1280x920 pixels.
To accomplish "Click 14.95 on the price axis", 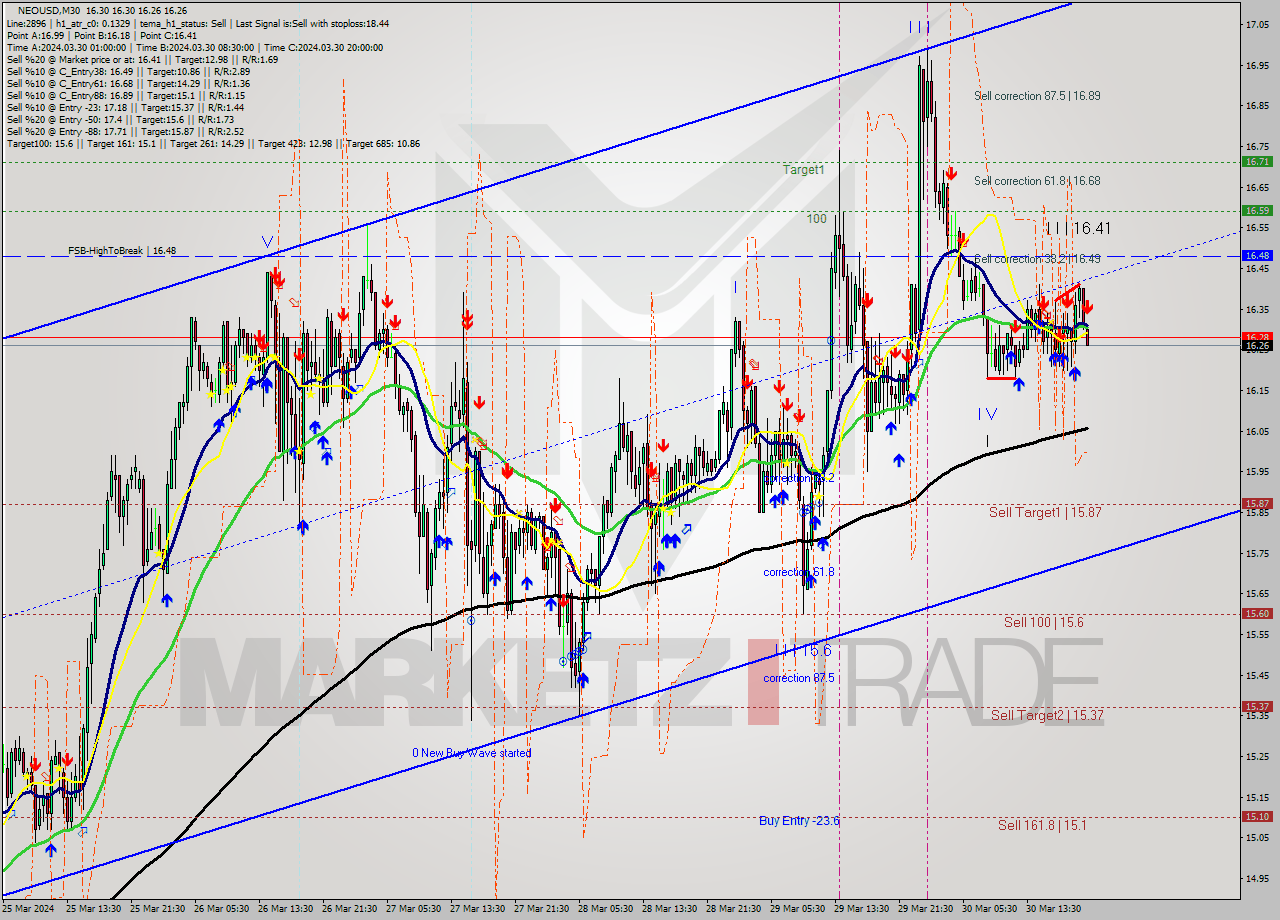I will (x=1257, y=879).
